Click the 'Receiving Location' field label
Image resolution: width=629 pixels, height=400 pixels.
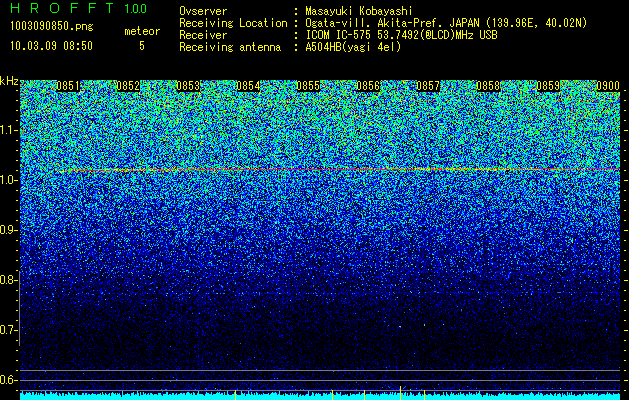tap(233, 24)
